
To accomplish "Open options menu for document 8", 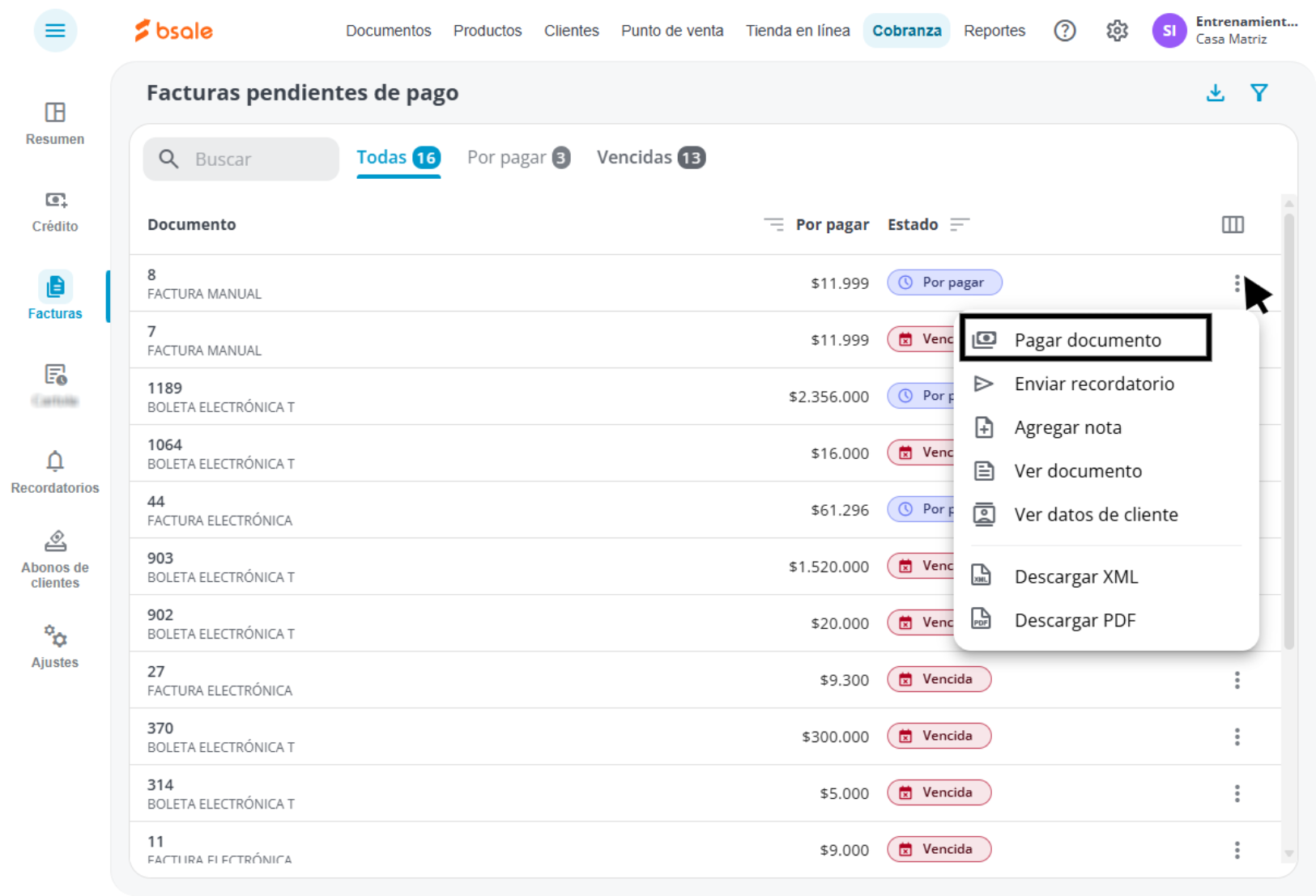I will tap(1237, 283).
